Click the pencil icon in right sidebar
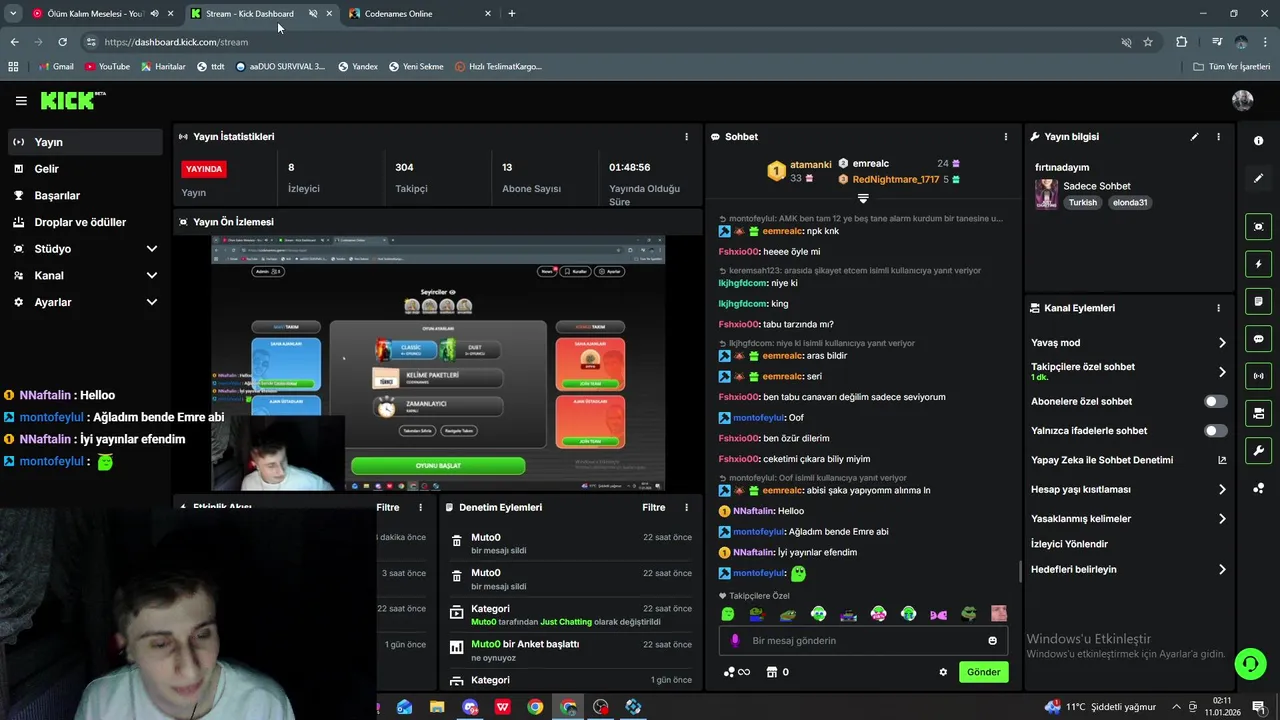Viewport: 1280px width, 720px height. coord(1258,178)
